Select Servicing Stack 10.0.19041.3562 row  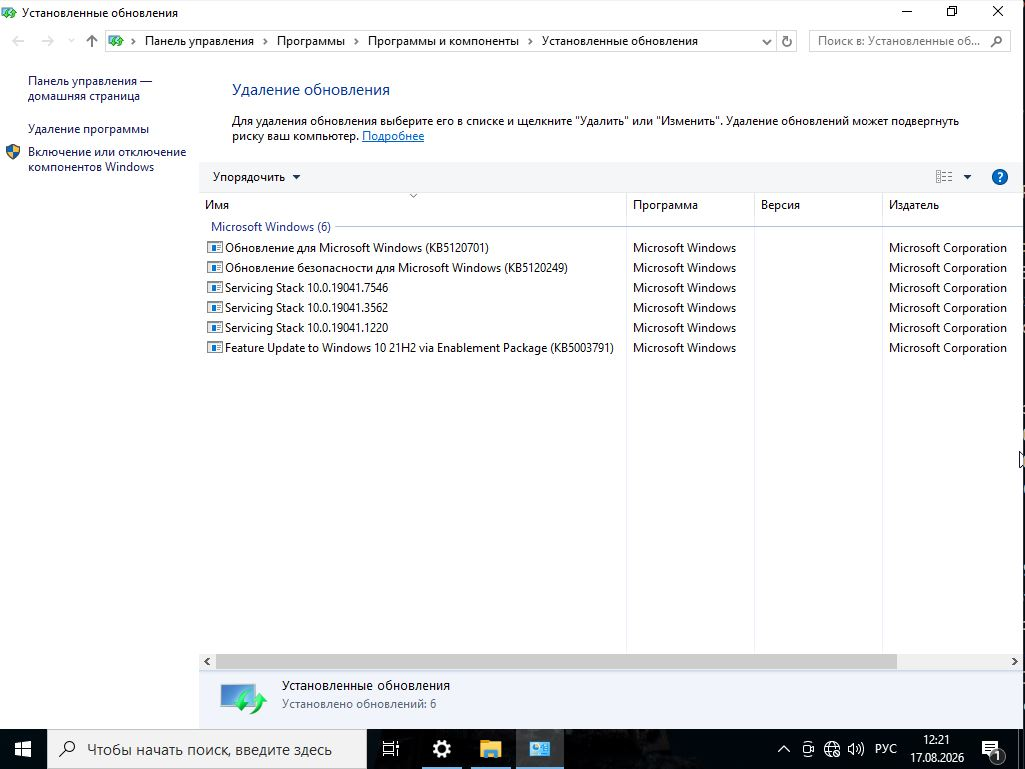(611, 307)
